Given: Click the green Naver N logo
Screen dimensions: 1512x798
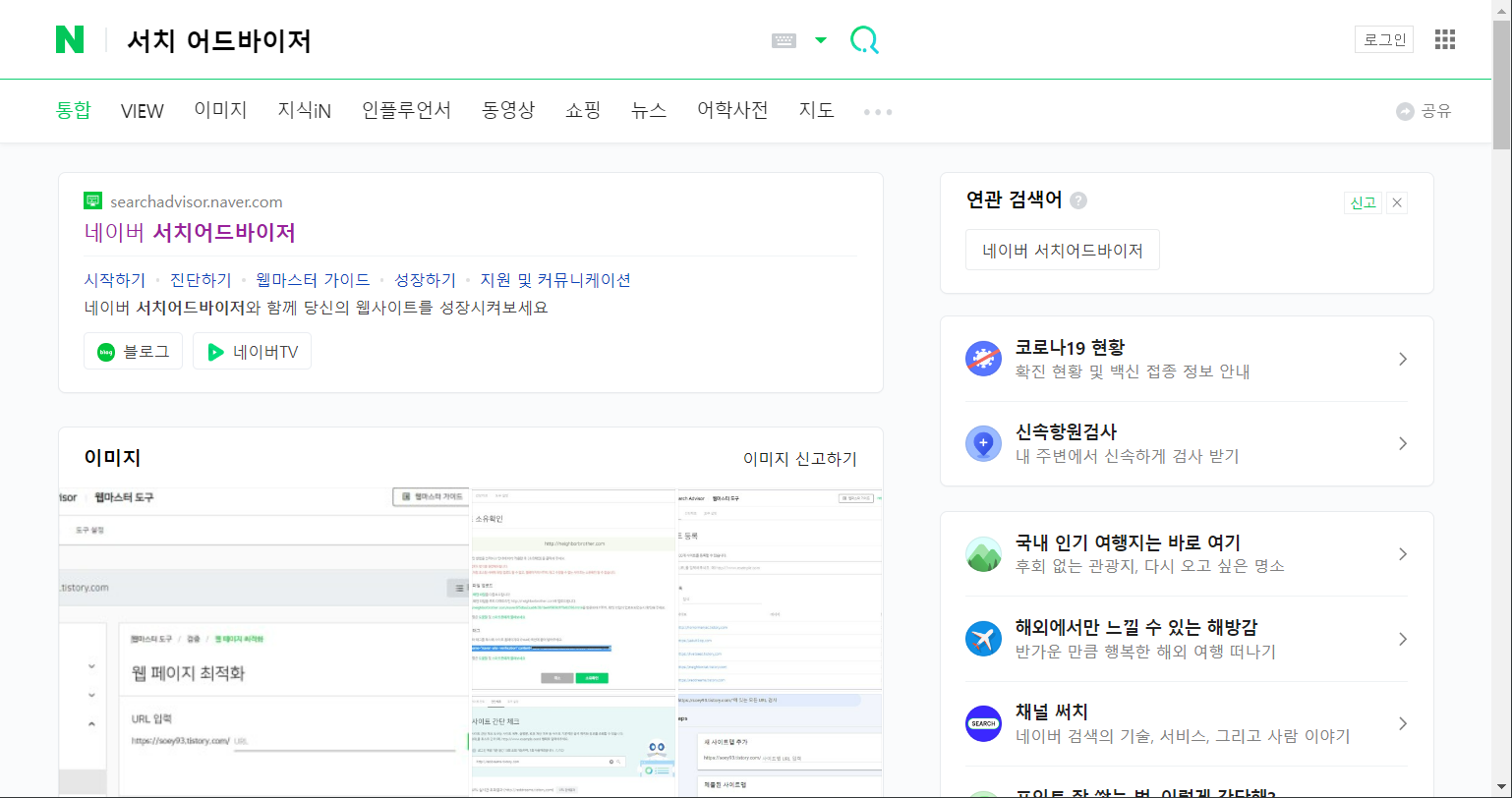Looking at the screenshot, I should [70, 39].
